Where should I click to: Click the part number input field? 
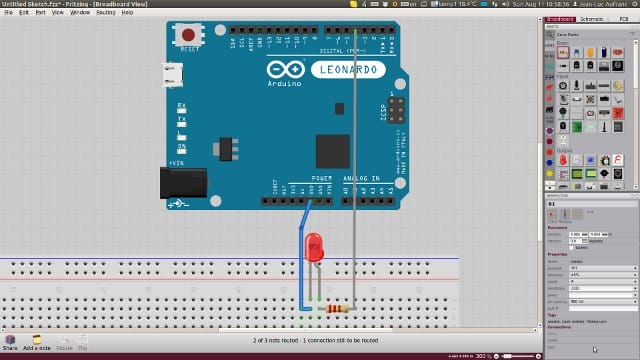coord(603,309)
